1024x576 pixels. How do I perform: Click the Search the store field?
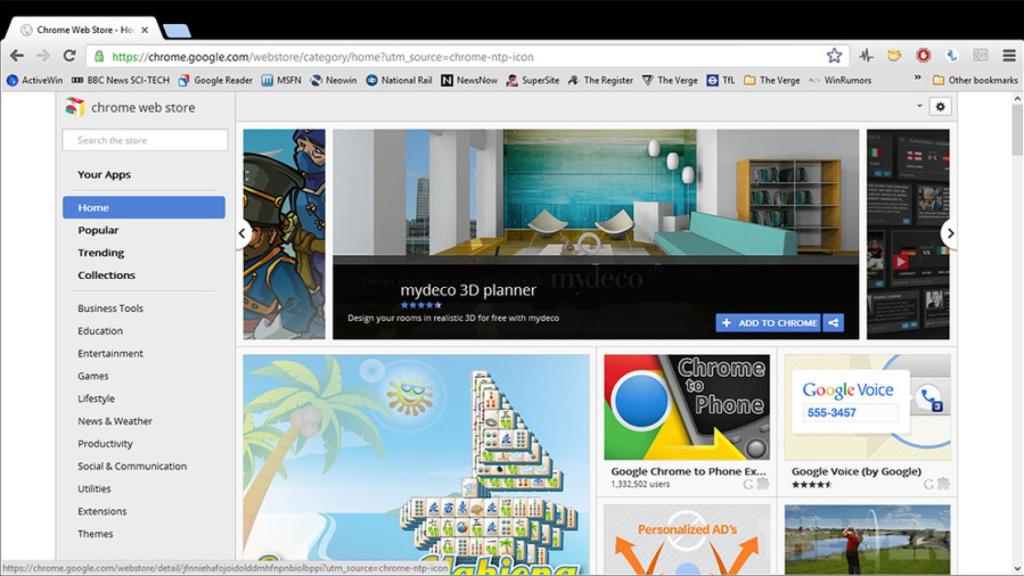click(x=143, y=140)
